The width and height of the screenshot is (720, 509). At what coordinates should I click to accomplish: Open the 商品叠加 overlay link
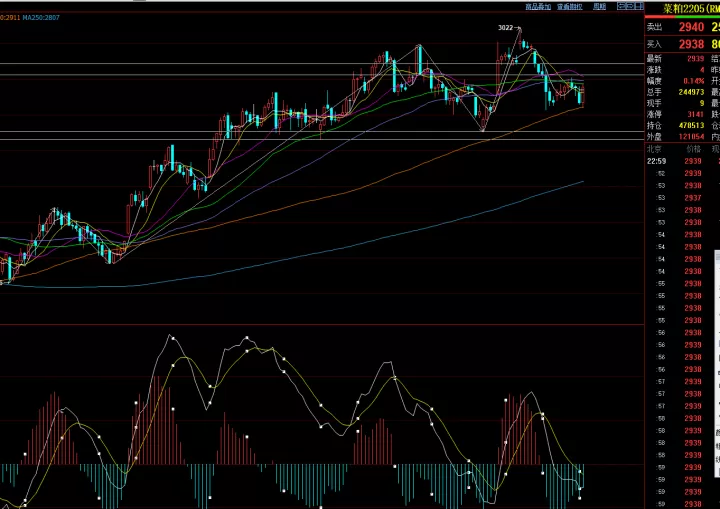tap(538, 6)
